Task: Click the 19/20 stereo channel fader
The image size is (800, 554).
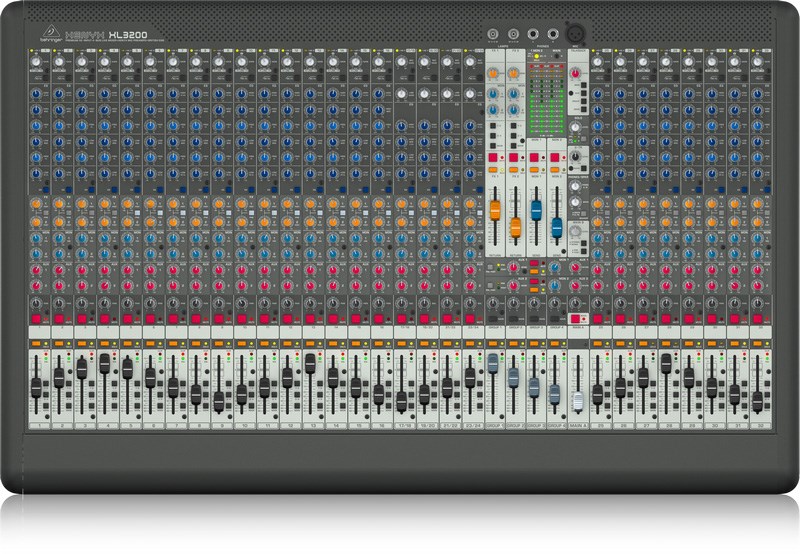Action: click(x=424, y=394)
